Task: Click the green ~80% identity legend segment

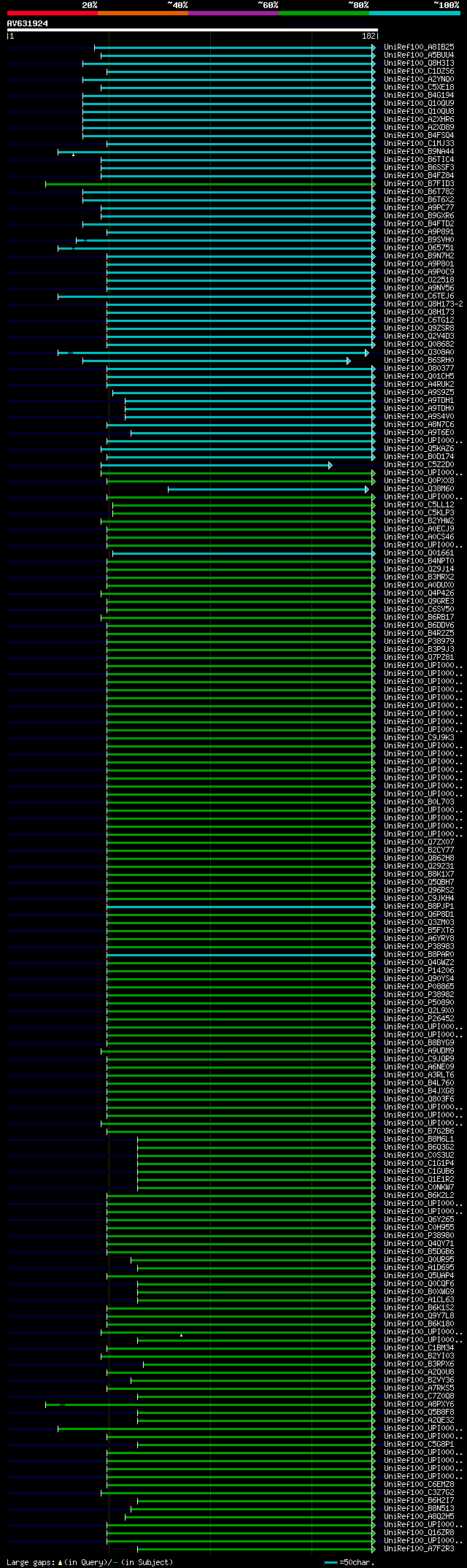Action: click(x=323, y=13)
